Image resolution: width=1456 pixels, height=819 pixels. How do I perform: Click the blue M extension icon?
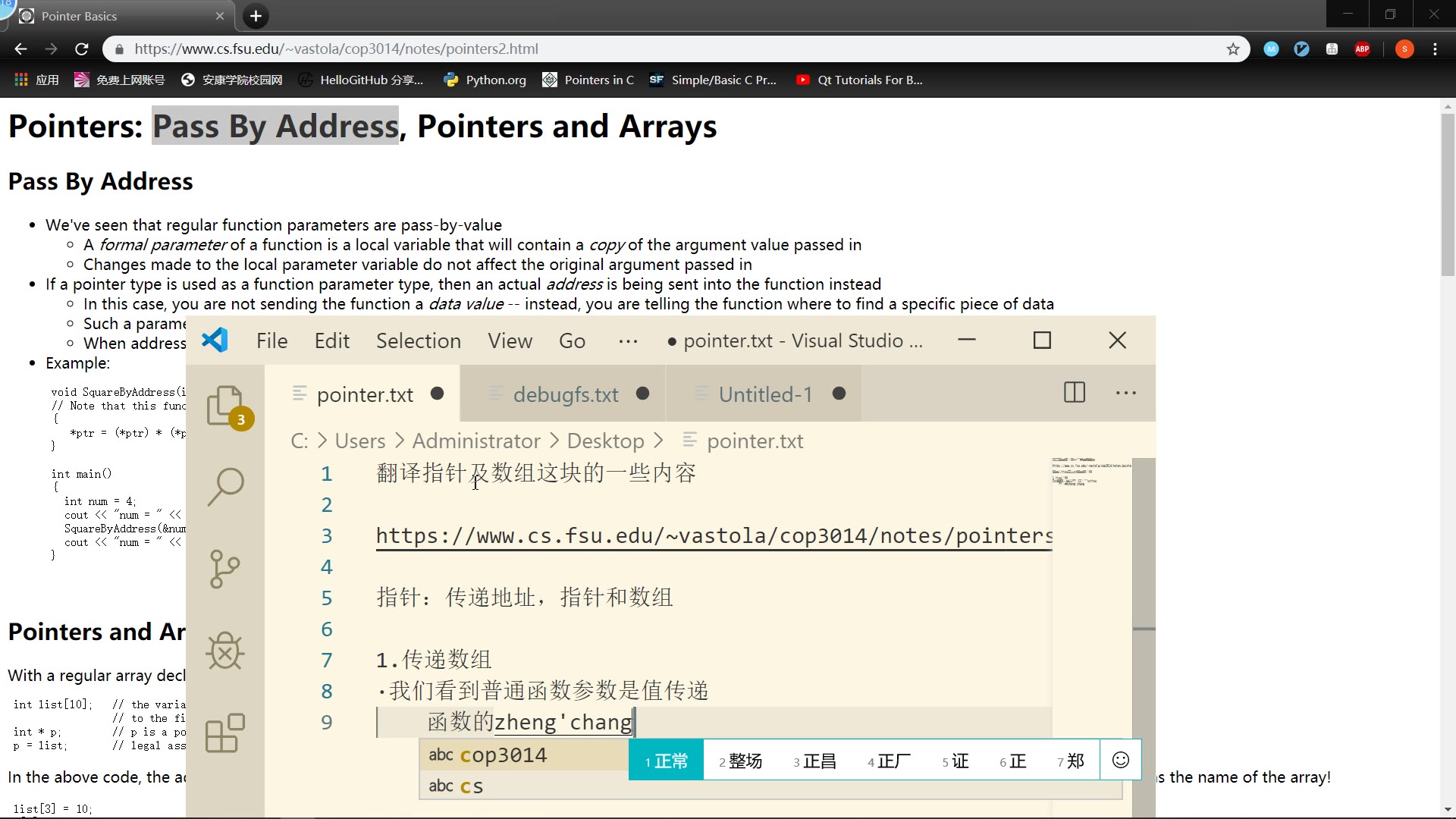click(1272, 49)
